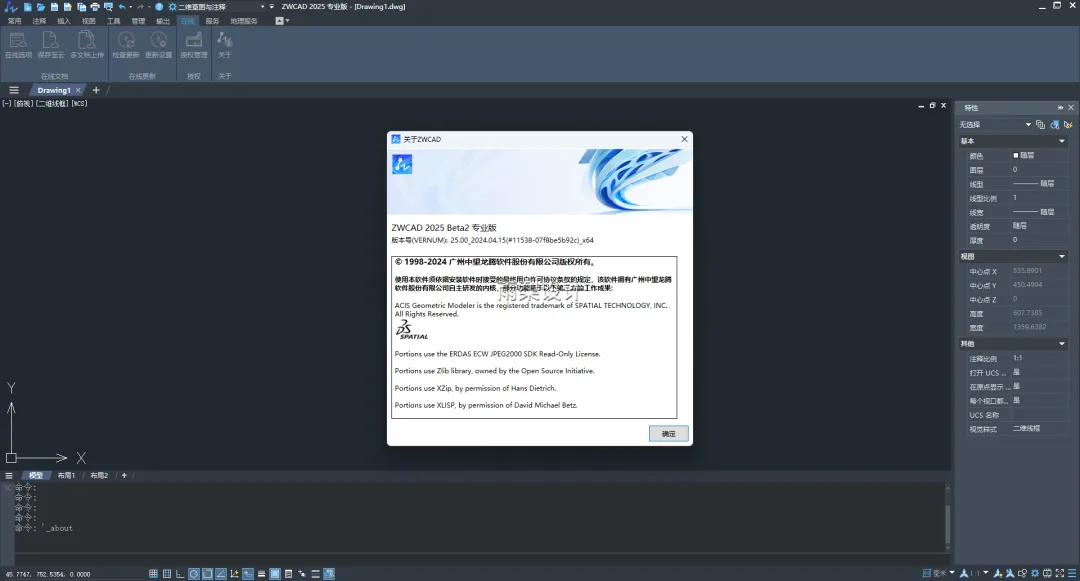Open the 毫米 units dropdown in status bar
1080x581 pixels.
pos(952,573)
